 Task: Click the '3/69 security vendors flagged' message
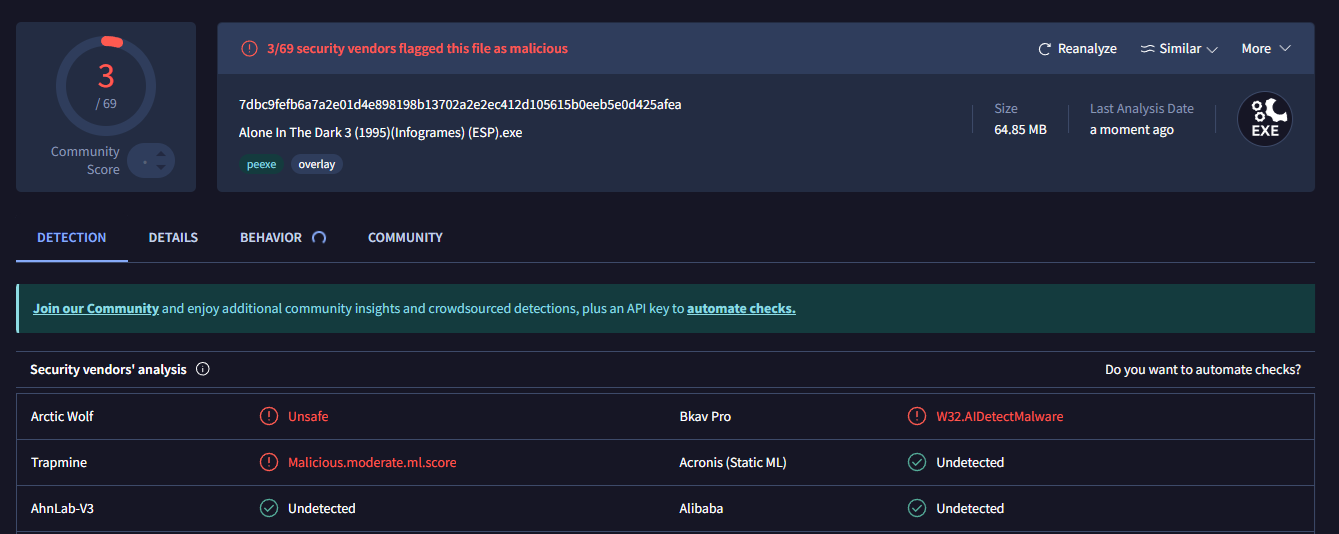click(x=417, y=49)
